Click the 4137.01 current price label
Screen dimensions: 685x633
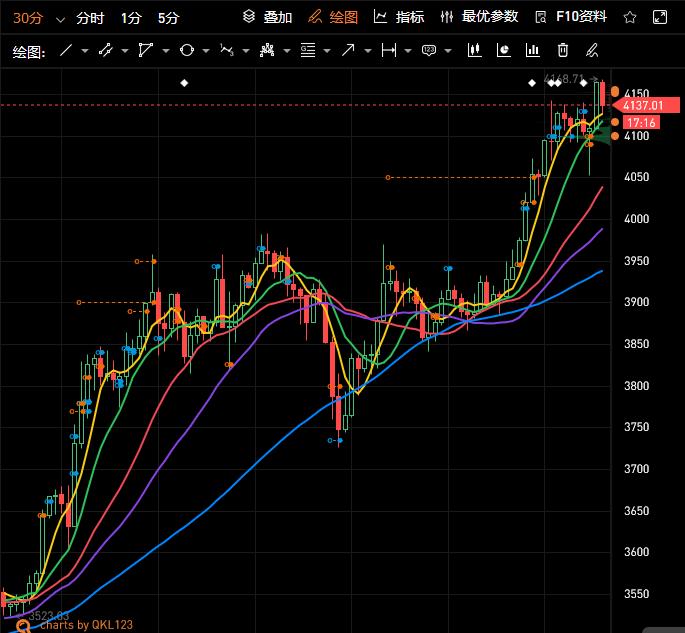click(x=643, y=105)
